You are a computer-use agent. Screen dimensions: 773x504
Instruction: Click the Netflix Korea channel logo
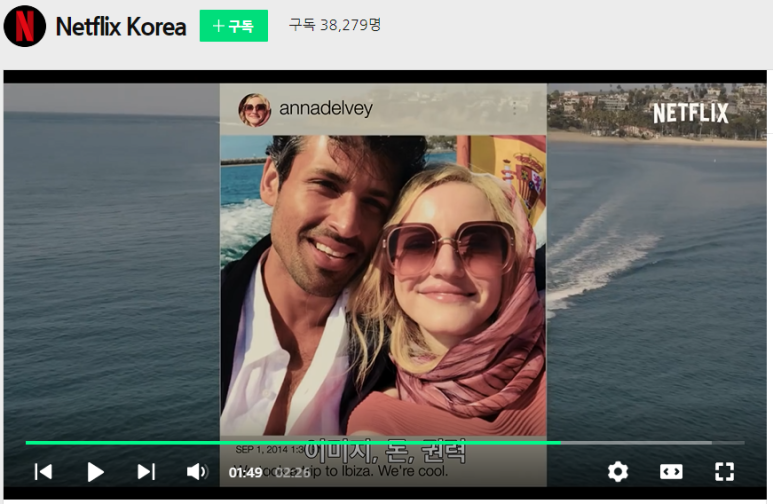pos(25,26)
